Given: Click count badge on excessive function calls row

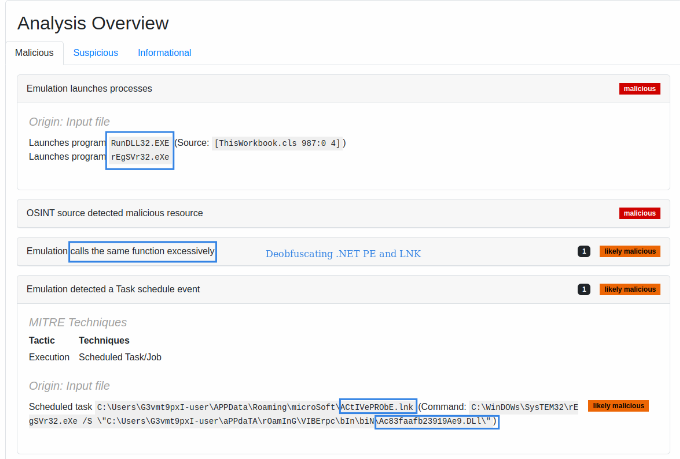Looking at the screenshot, I should click(x=584, y=251).
